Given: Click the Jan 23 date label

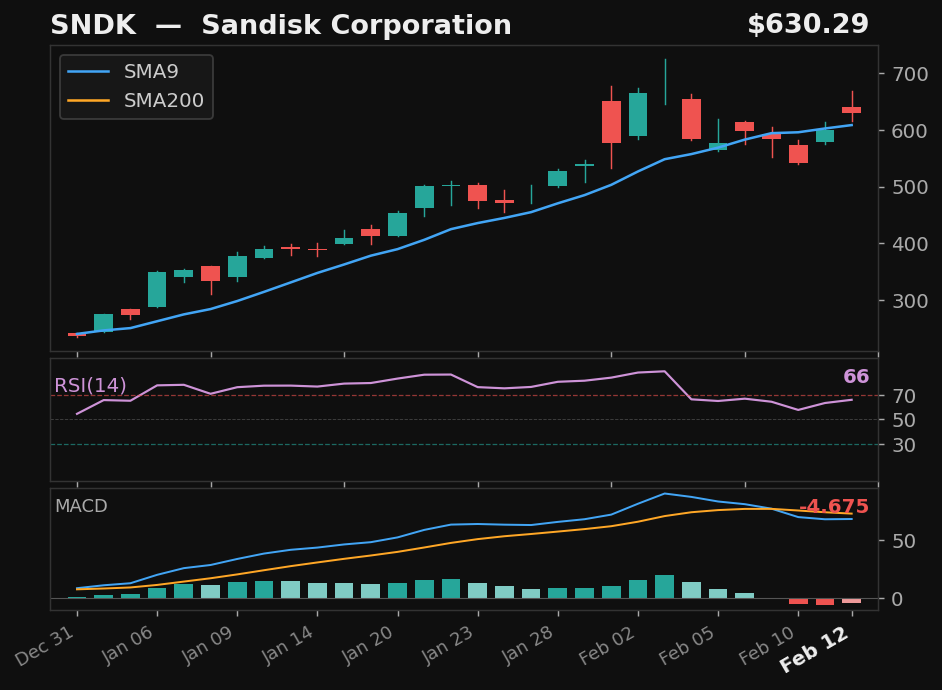Looking at the screenshot, I should (x=448, y=644).
